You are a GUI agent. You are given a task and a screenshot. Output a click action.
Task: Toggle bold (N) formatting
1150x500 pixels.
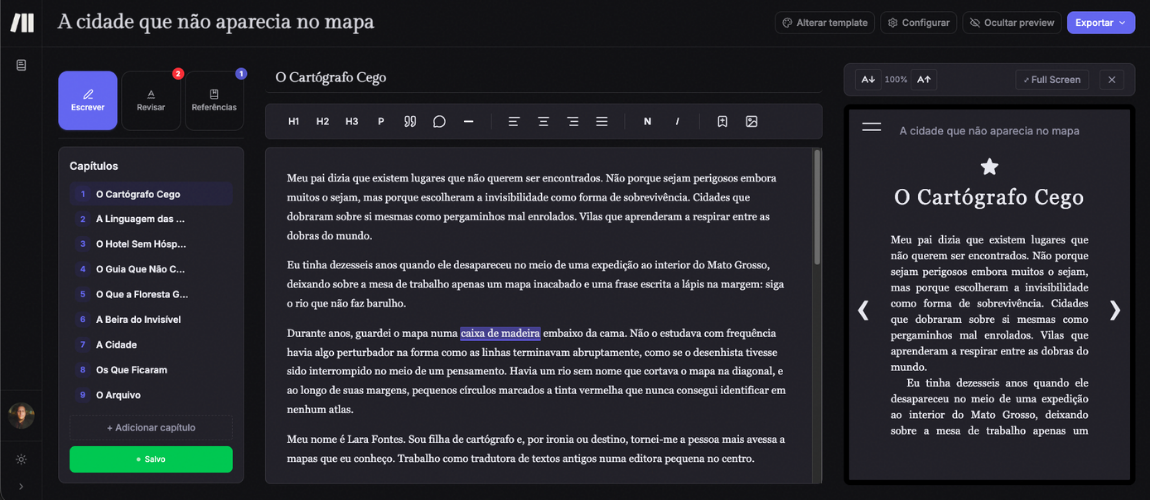click(647, 122)
